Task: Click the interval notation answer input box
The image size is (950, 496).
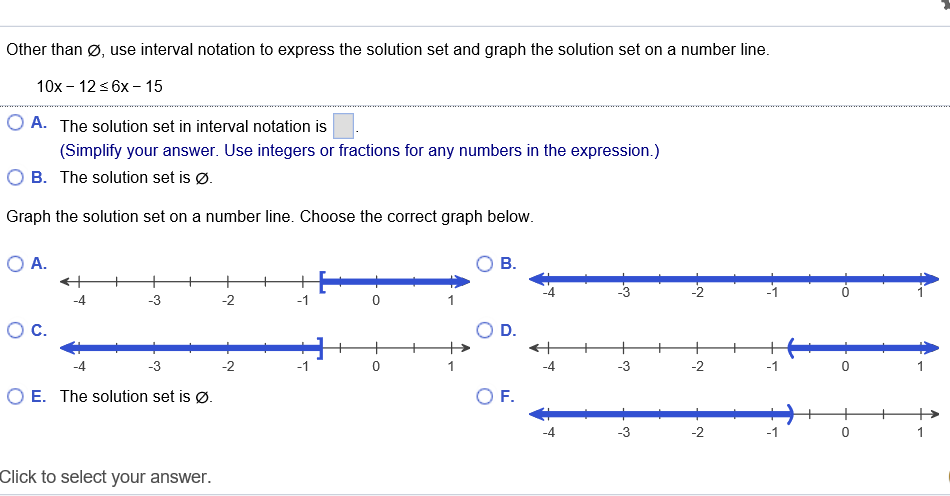Action: tap(344, 126)
